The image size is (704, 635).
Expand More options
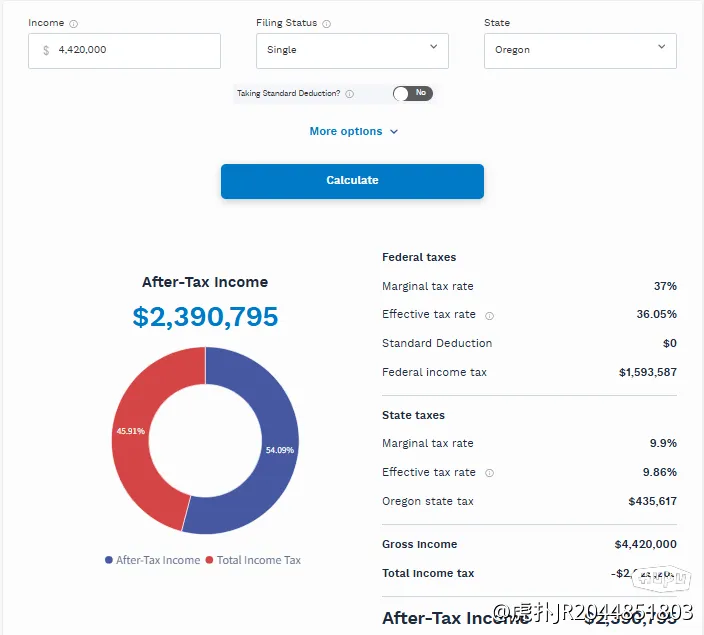tap(353, 132)
